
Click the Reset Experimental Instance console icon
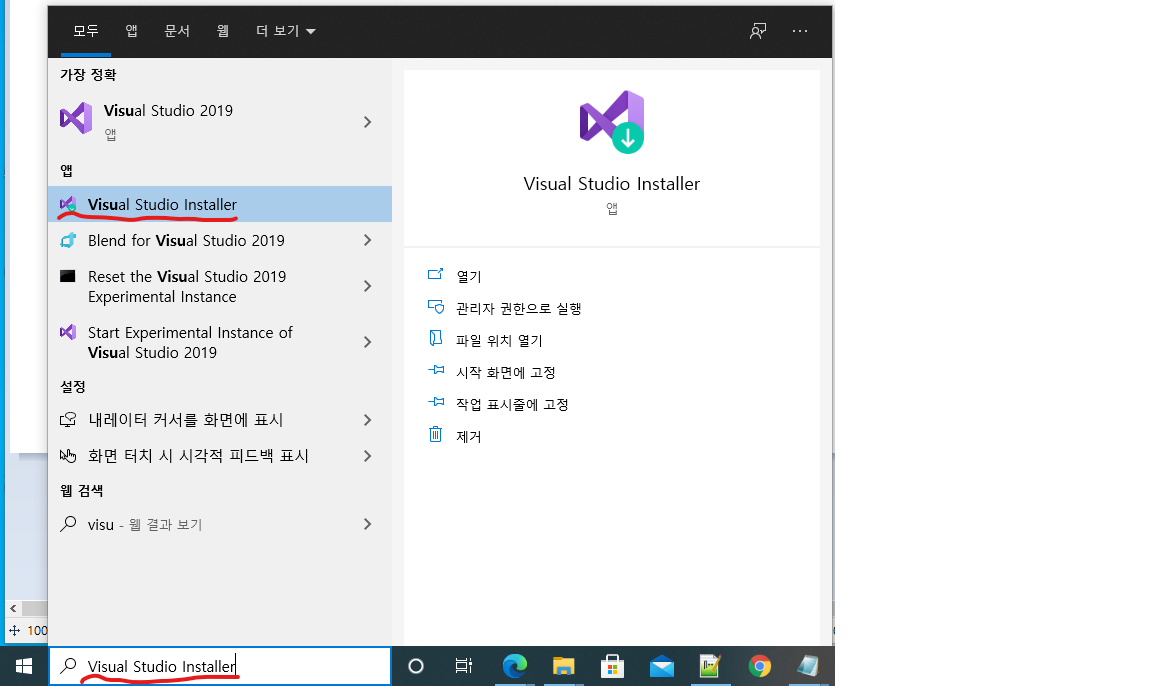click(x=68, y=276)
